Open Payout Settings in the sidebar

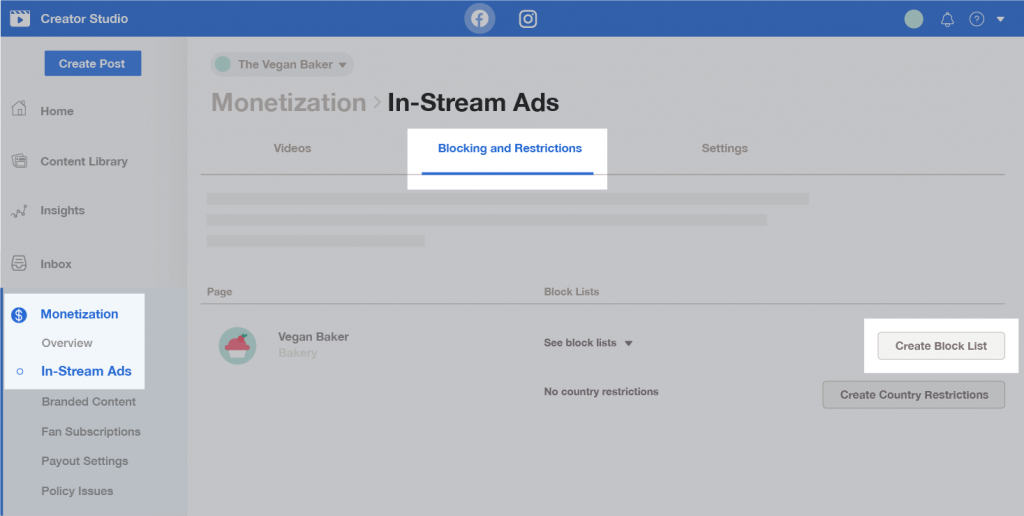(x=85, y=461)
